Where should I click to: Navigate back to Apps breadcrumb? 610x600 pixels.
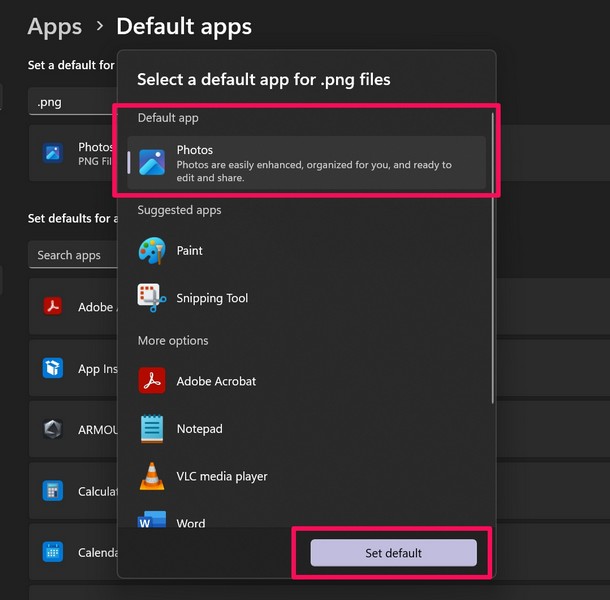click(x=55, y=26)
